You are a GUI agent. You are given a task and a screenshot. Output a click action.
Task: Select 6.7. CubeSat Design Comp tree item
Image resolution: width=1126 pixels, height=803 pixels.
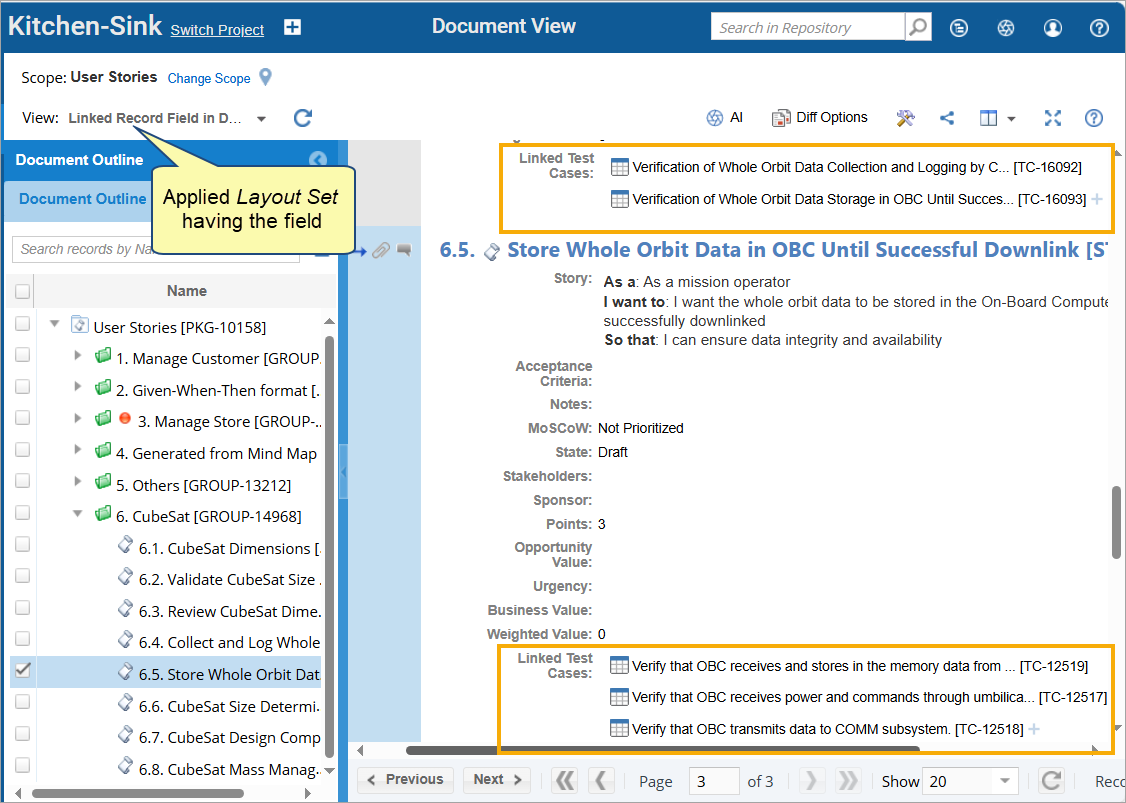pos(229,738)
